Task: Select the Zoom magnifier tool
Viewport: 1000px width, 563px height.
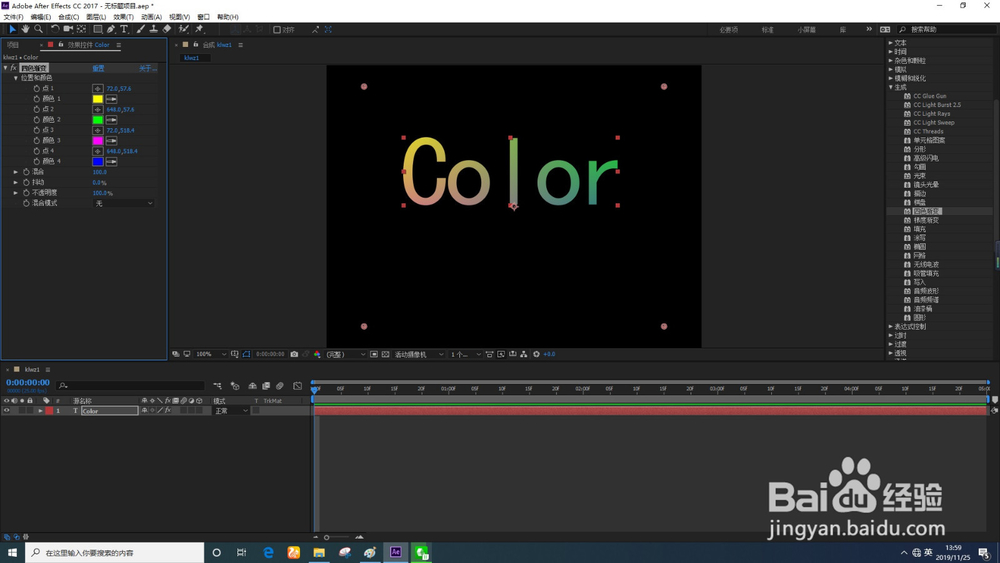Action: pyautogui.click(x=38, y=29)
